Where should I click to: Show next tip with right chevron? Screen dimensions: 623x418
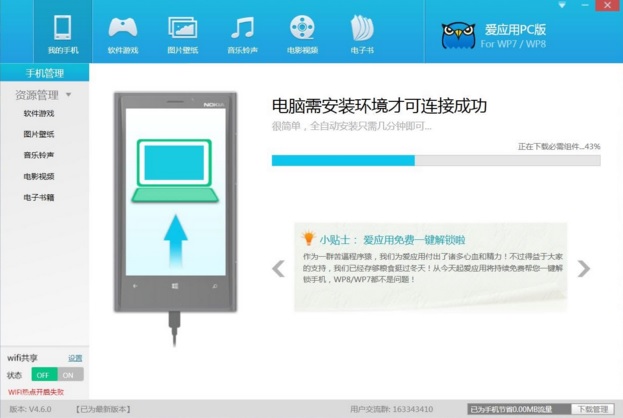tap(583, 268)
